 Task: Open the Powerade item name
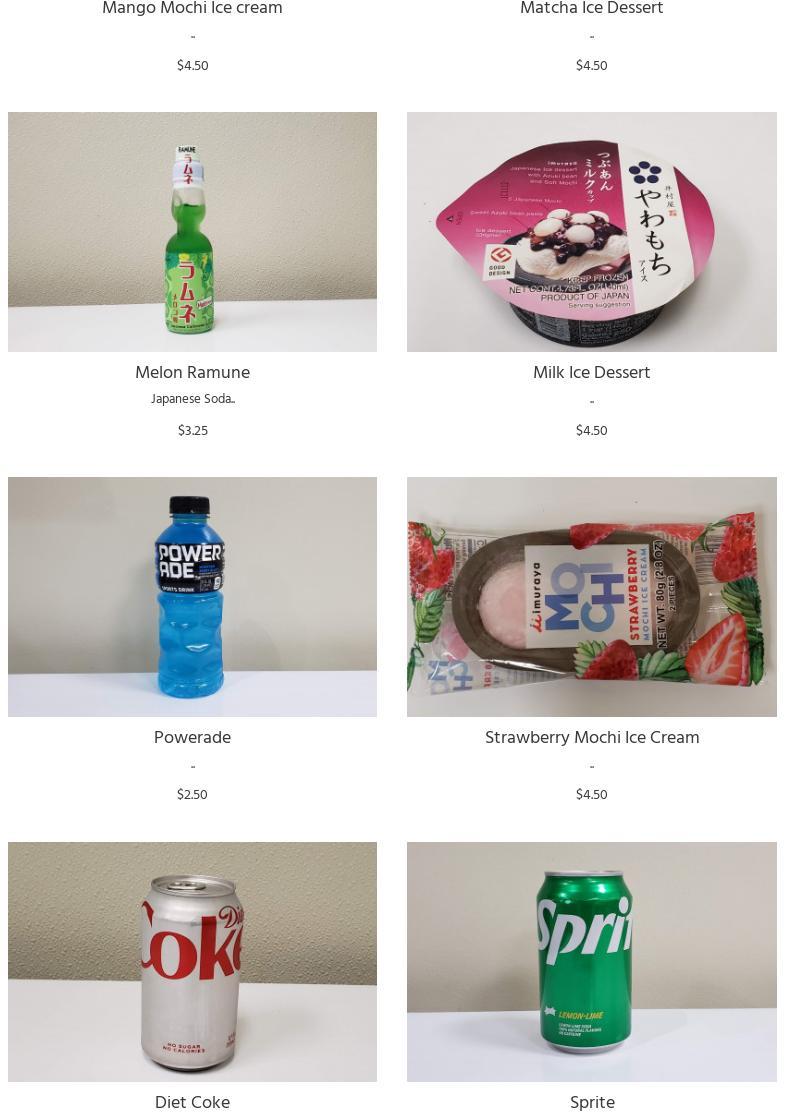coord(192,737)
